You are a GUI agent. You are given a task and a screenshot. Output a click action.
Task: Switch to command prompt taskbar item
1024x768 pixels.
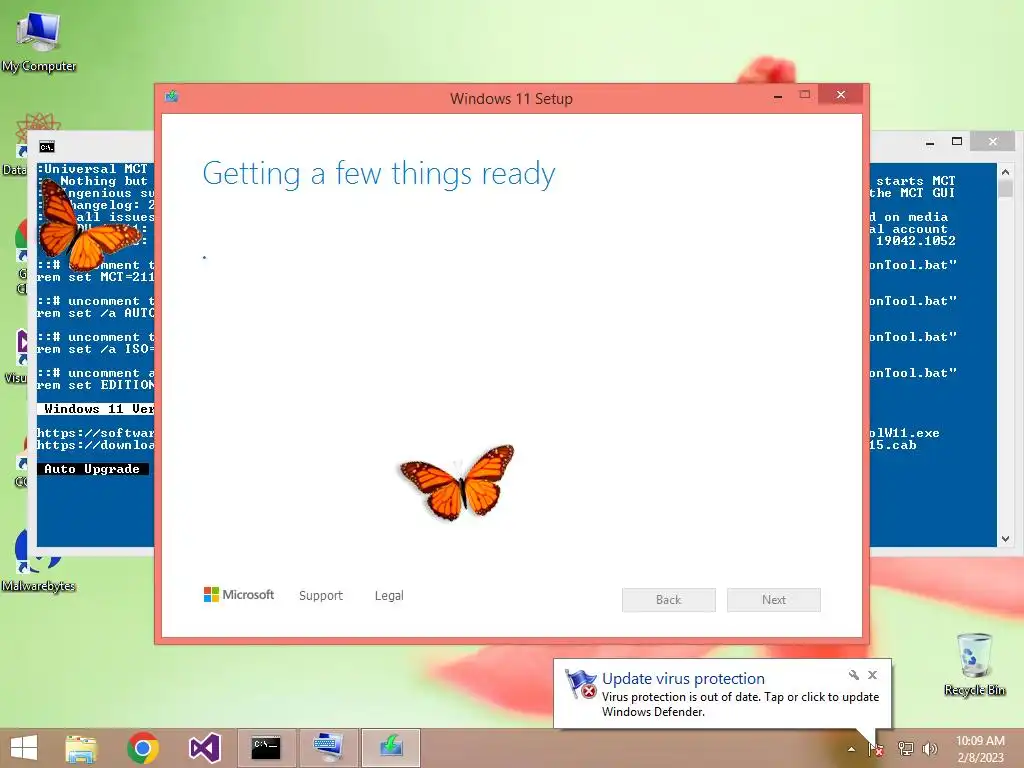266,748
